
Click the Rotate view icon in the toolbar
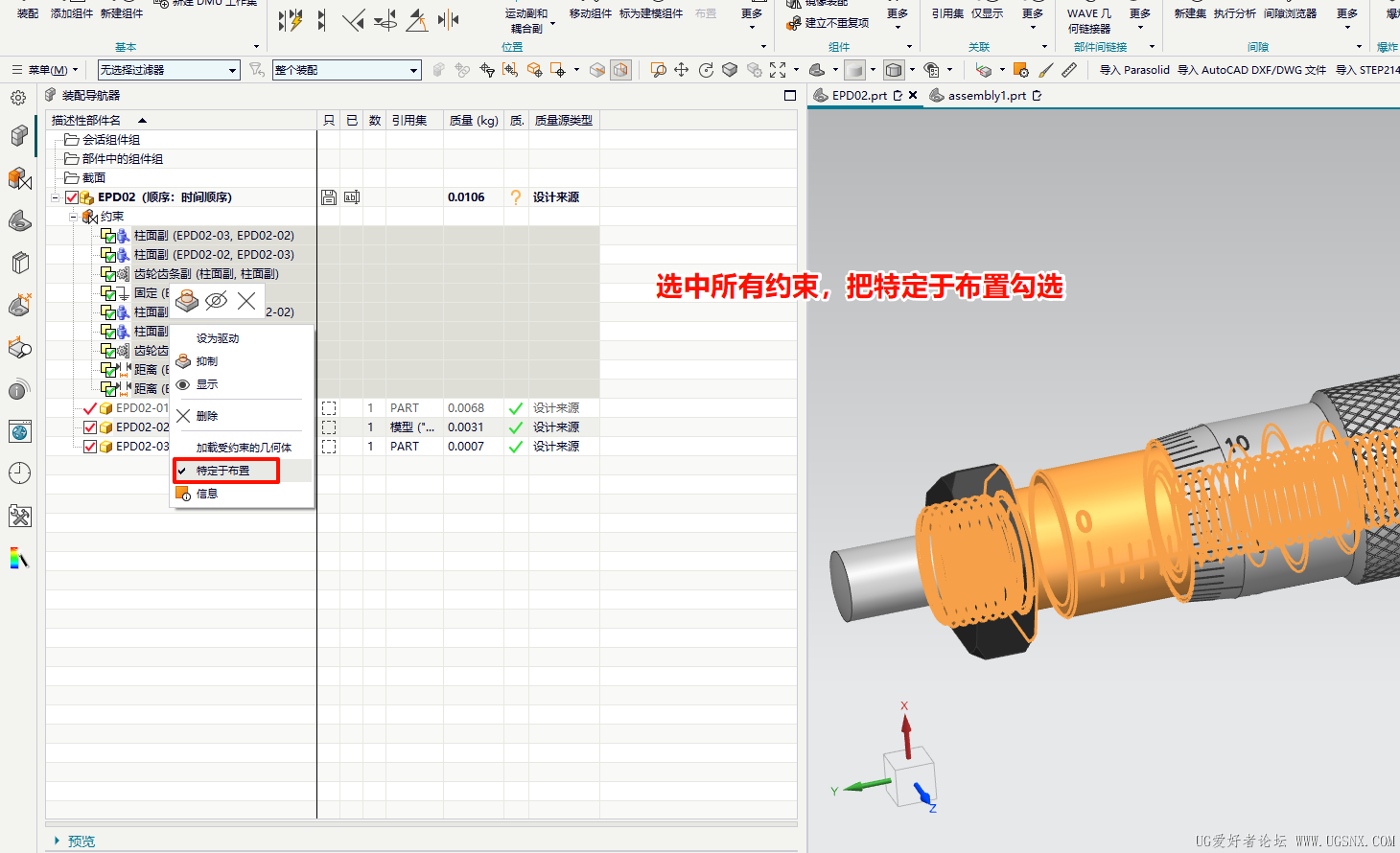[x=706, y=70]
